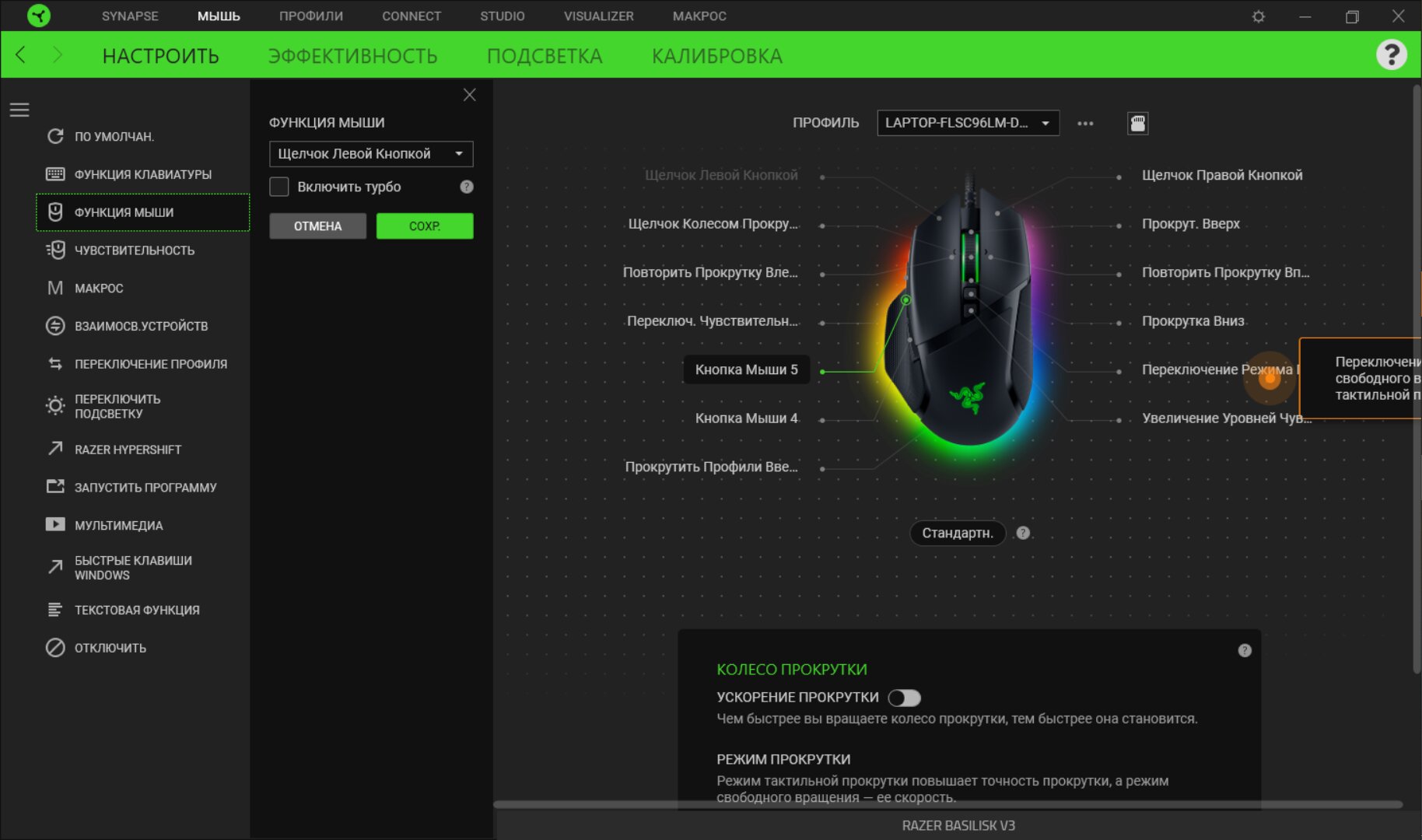Screen dimensions: 1422x840
Task: Click the Razer logo icon
Action: point(38,15)
